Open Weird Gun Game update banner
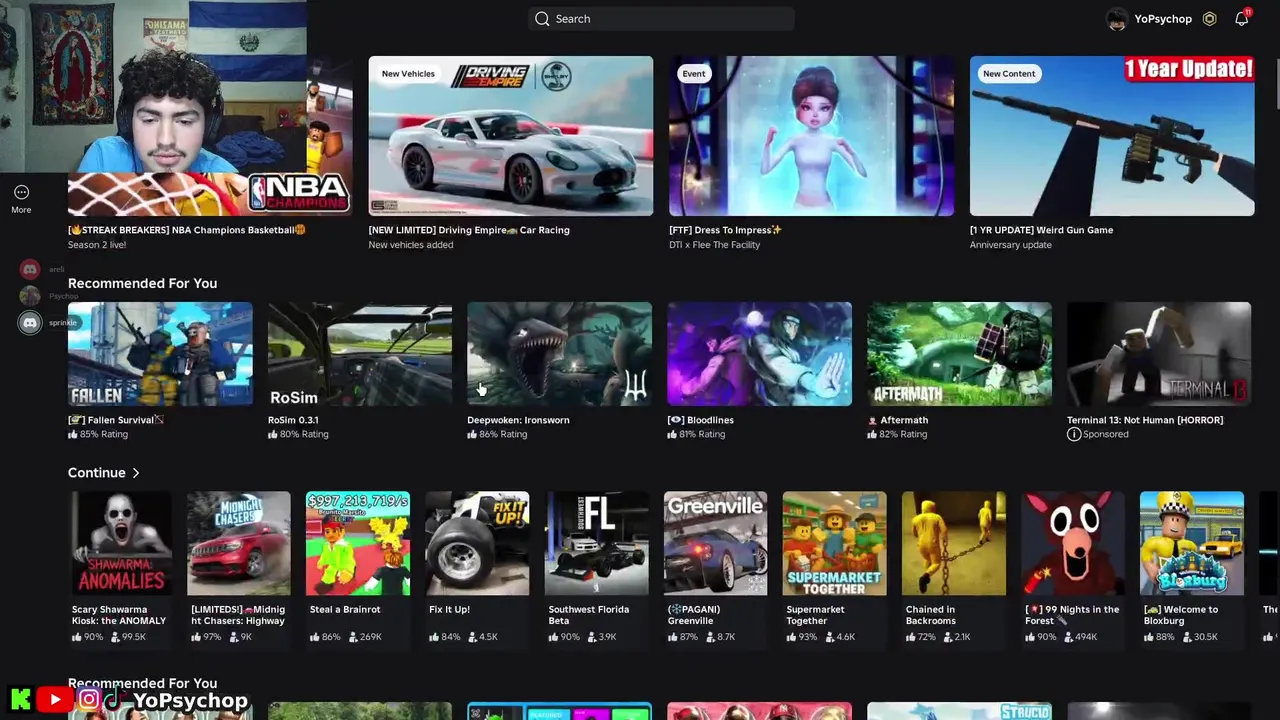 pos(1111,136)
